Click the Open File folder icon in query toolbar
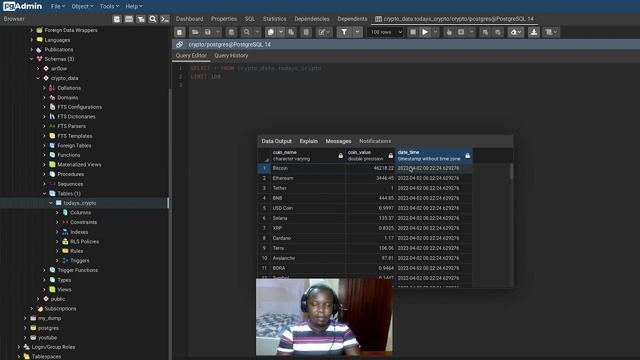This screenshot has height=360, width=640. (195, 32)
